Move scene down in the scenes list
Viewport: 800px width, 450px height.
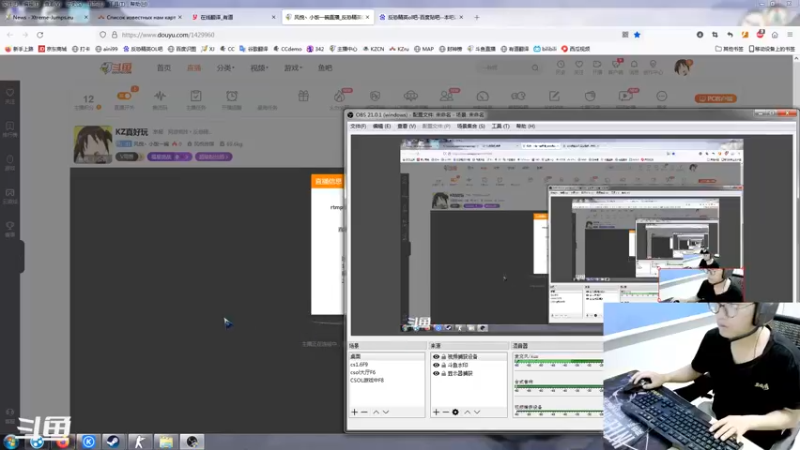386,412
